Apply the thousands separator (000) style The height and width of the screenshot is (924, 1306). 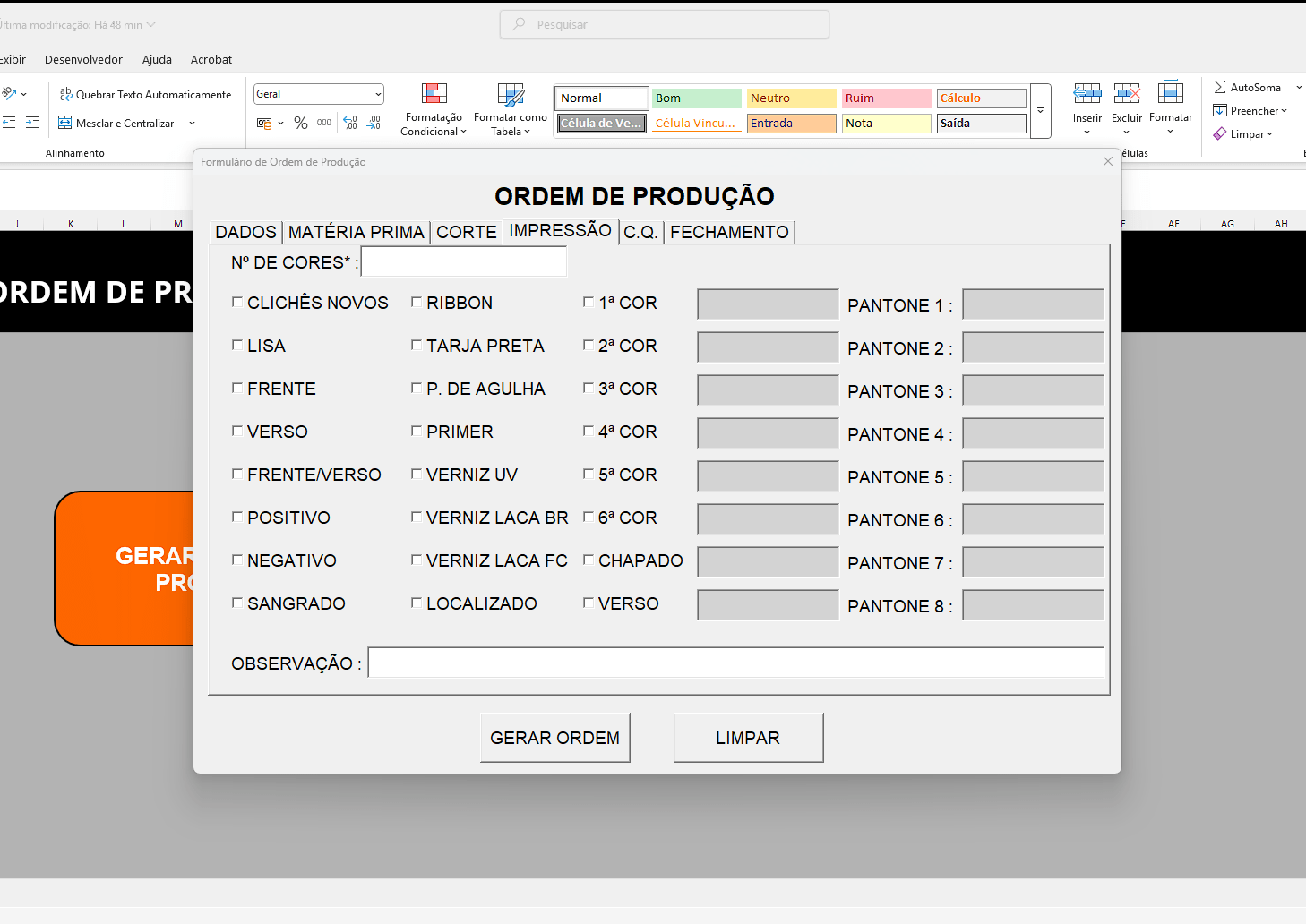324,123
